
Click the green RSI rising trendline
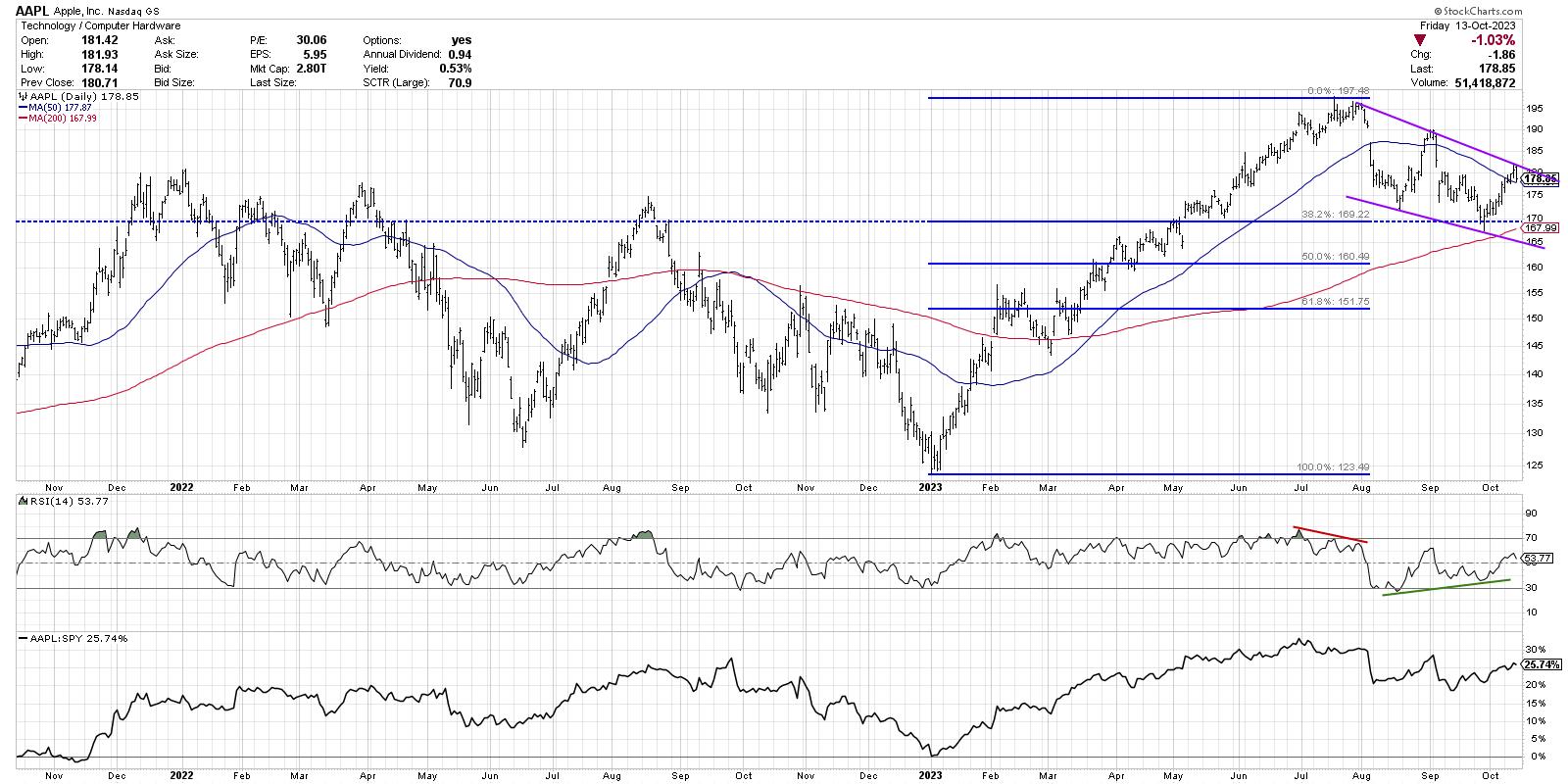[1445, 587]
